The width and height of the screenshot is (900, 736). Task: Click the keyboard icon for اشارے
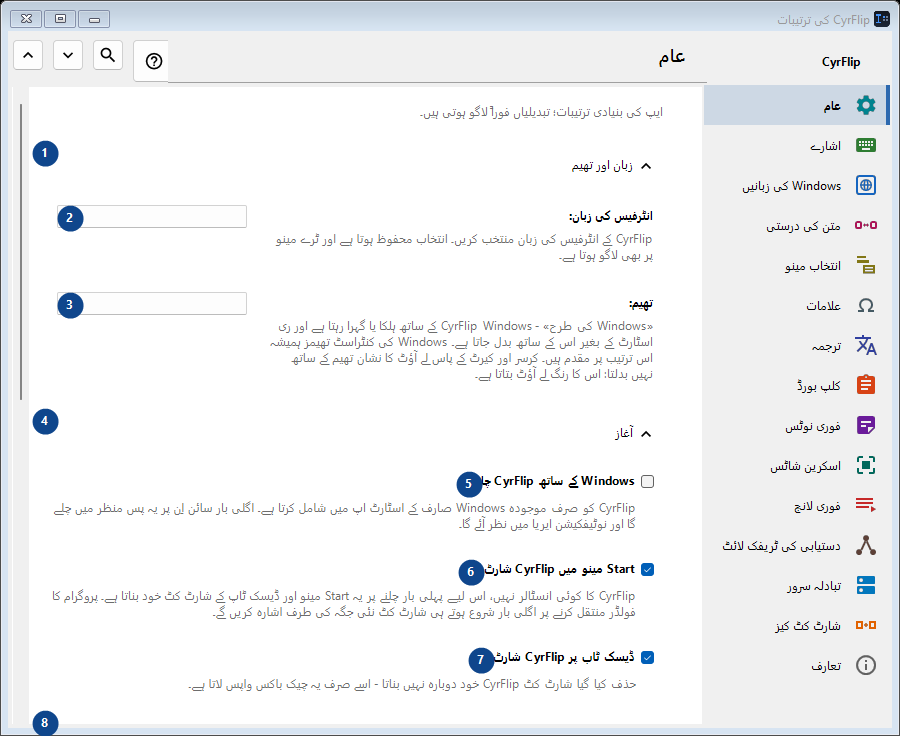click(x=866, y=145)
